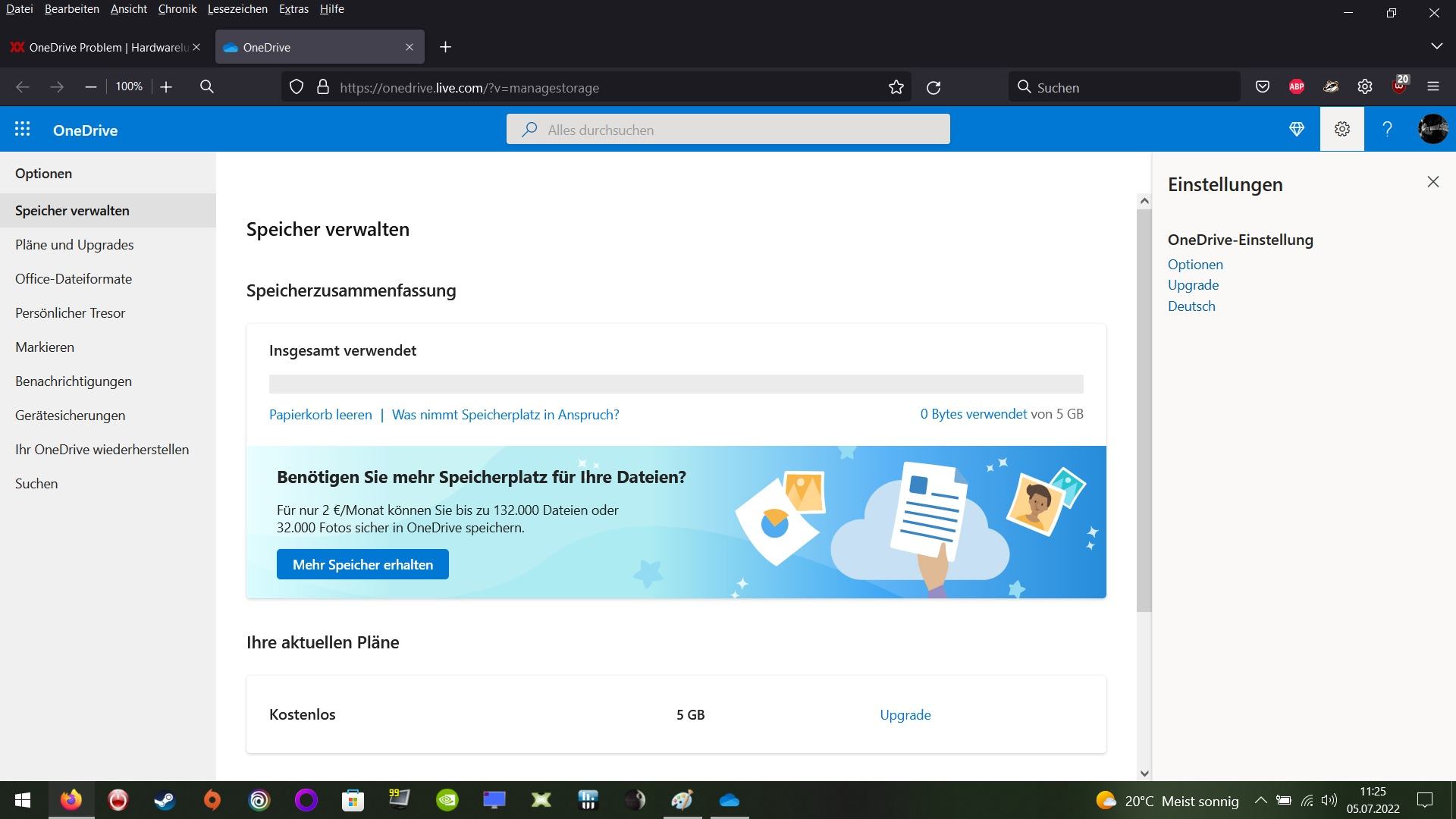Open the Lesezeichen menu
This screenshot has width=1456, height=819.
(237, 9)
